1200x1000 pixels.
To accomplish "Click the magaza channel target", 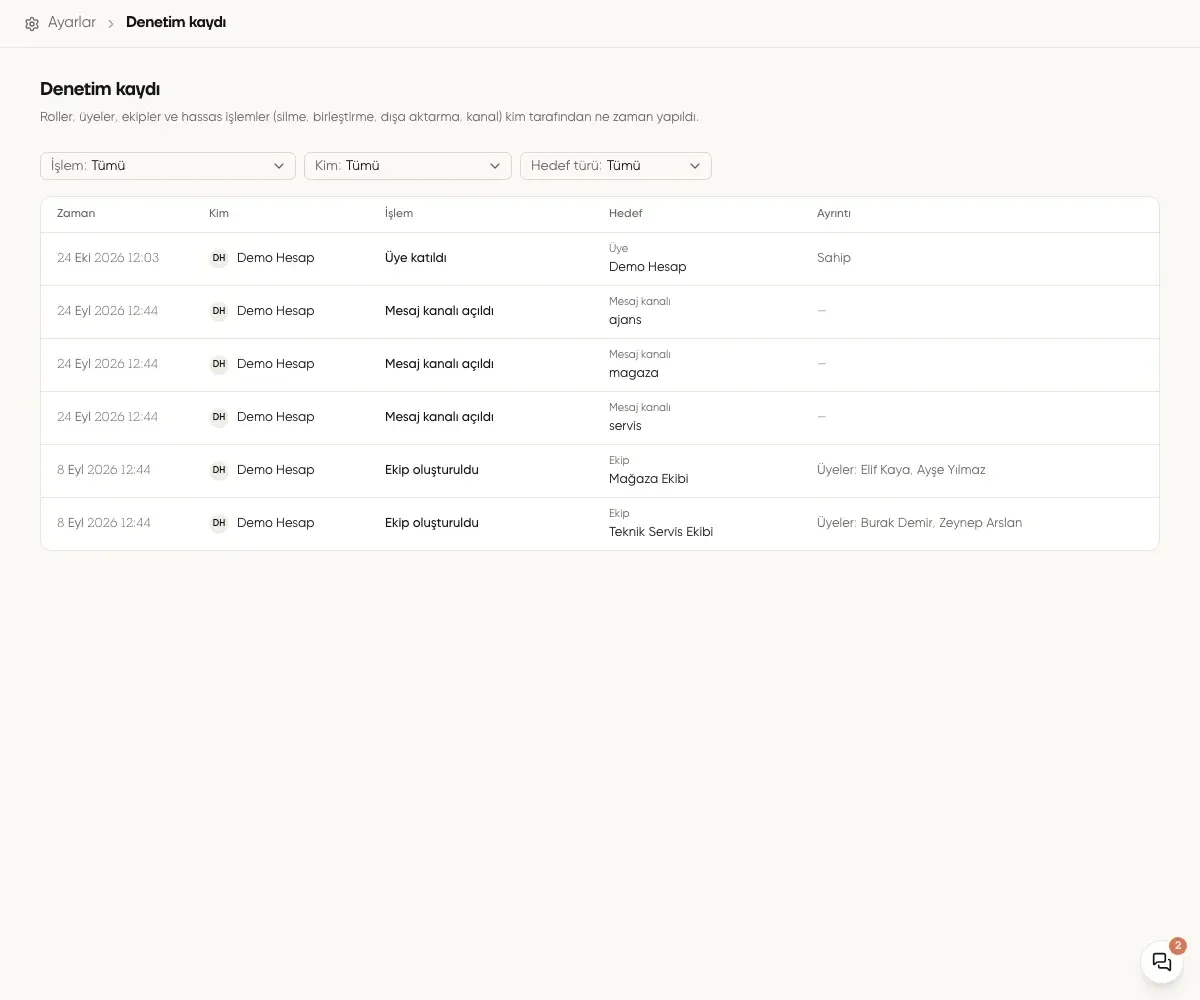I will [x=634, y=373].
